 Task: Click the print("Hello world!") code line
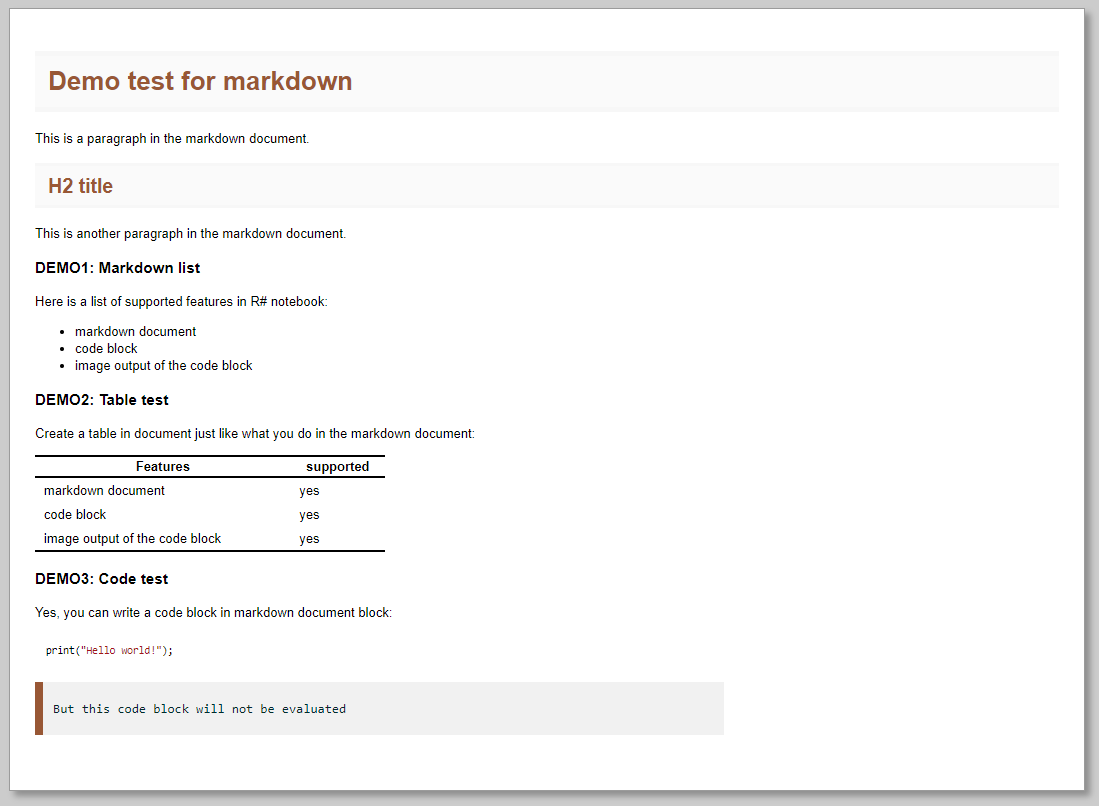(109, 650)
